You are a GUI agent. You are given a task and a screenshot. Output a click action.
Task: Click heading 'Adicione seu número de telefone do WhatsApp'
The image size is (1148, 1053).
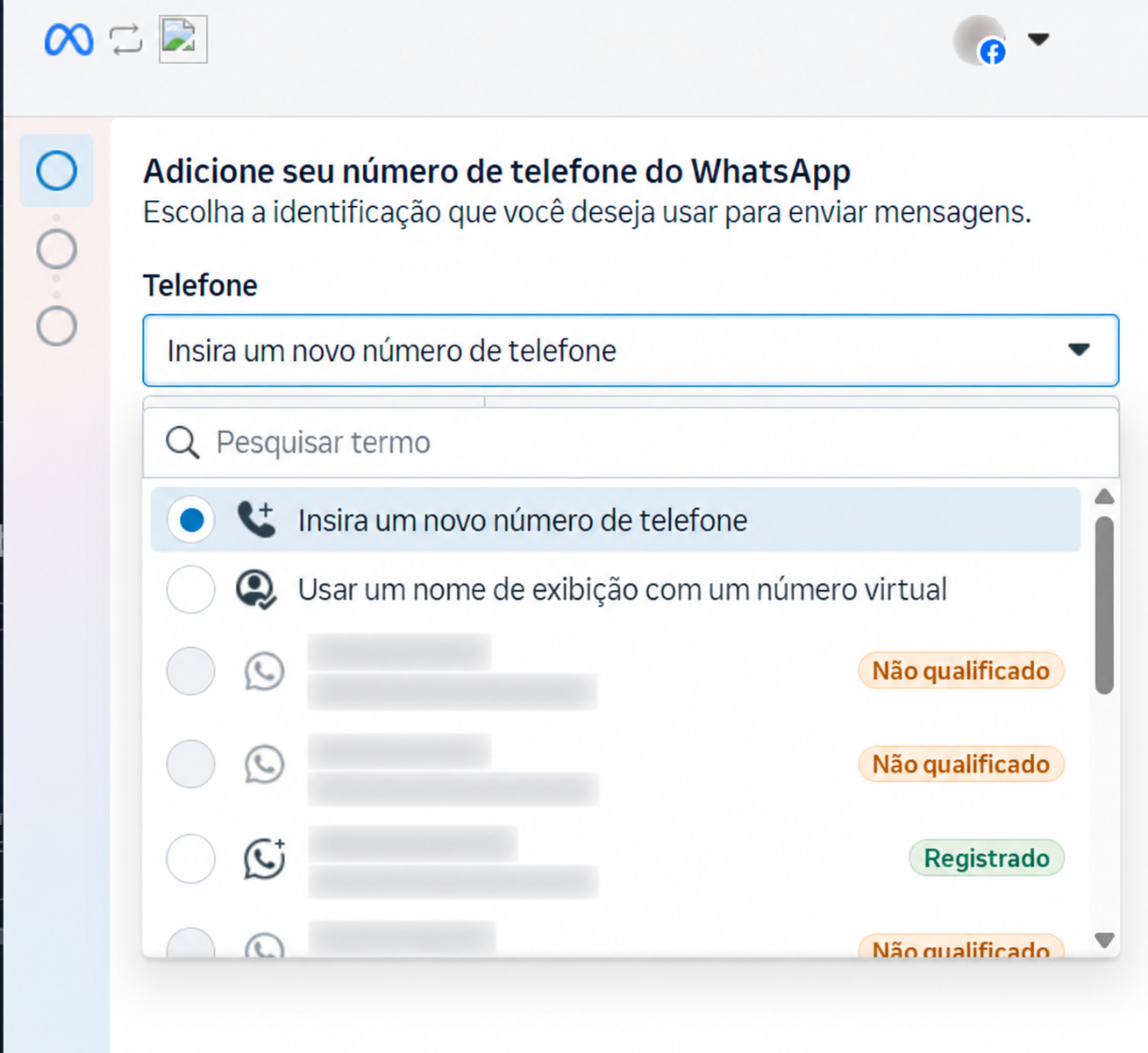pyautogui.click(x=497, y=171)
